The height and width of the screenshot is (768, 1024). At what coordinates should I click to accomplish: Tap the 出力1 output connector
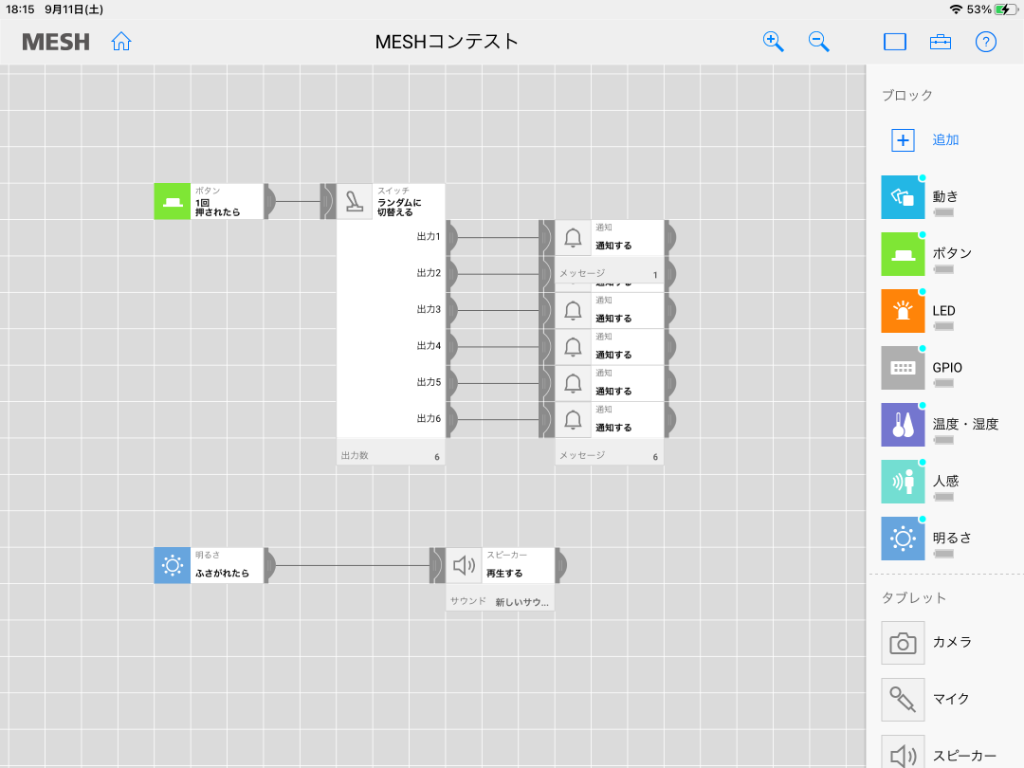coord(451,237)
